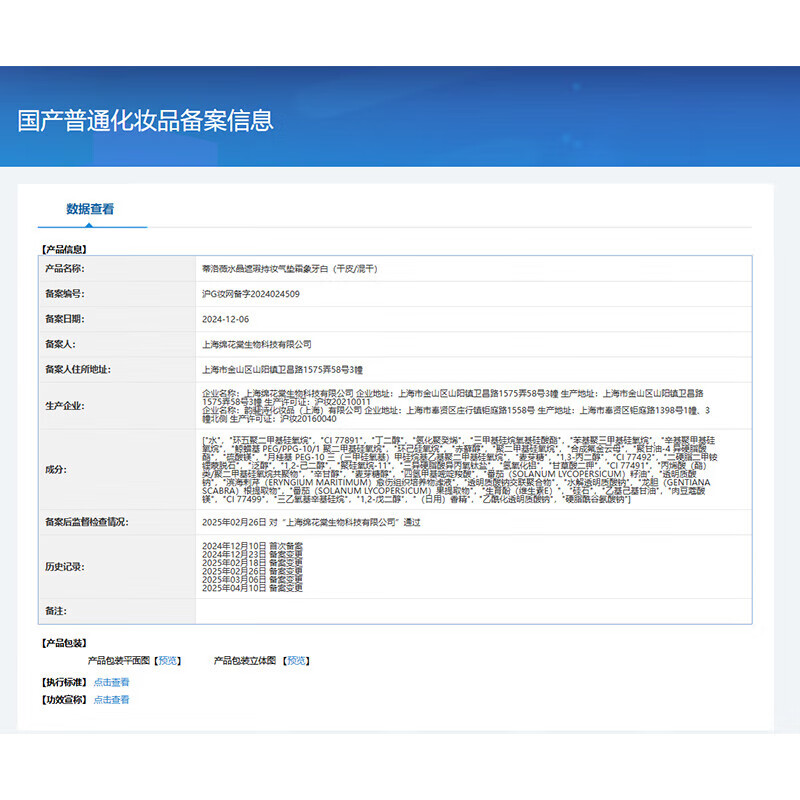This screenshot has height=800, width=800.
Task: Open 点击查看 link next to 执行标准
Action: click(x=111, y=682)
